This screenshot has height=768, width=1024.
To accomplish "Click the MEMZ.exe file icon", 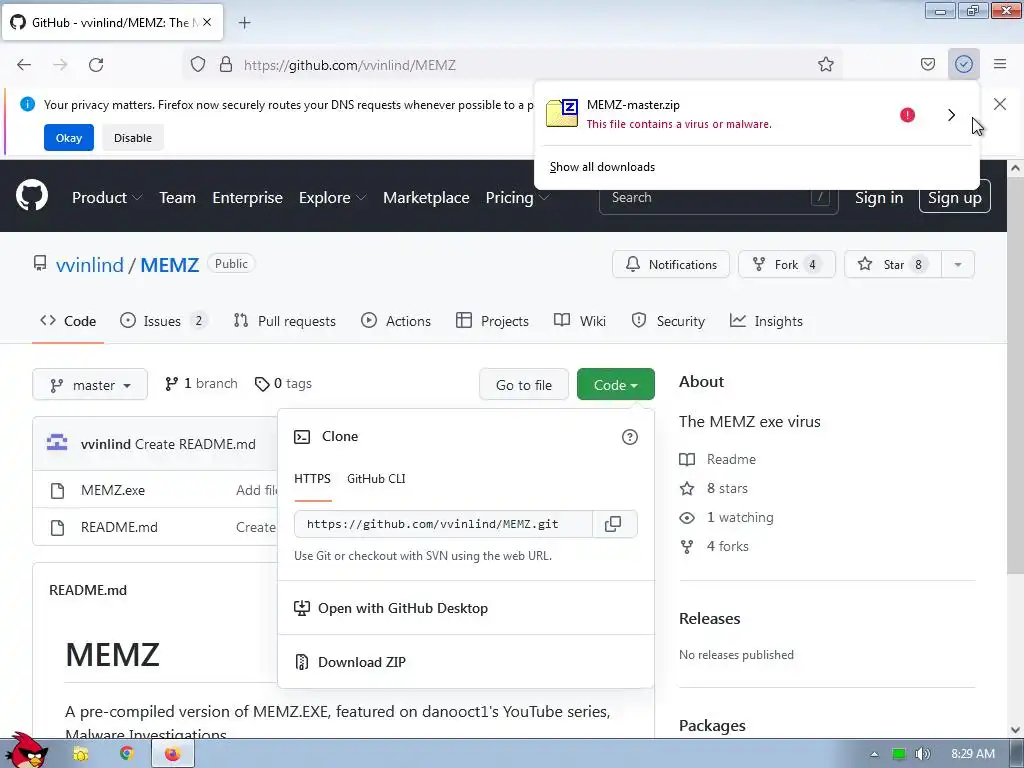I will click(x=57, y=490).
